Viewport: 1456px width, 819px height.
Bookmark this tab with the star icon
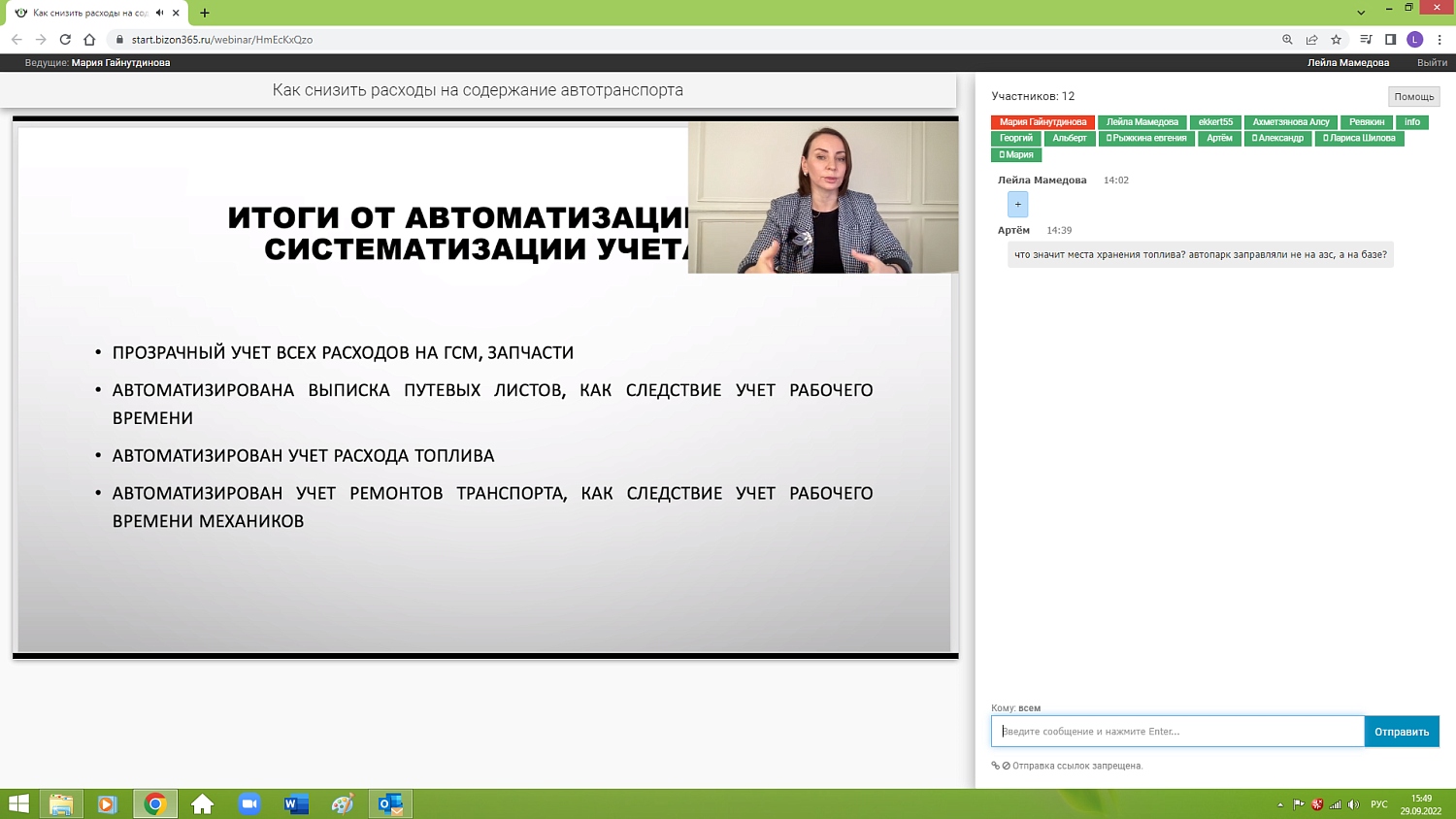pos(1337,40)
